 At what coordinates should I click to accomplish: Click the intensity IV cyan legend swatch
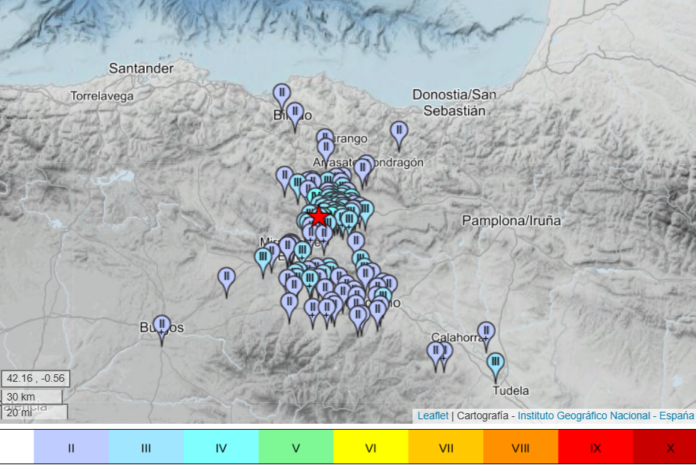pos(221,448)
